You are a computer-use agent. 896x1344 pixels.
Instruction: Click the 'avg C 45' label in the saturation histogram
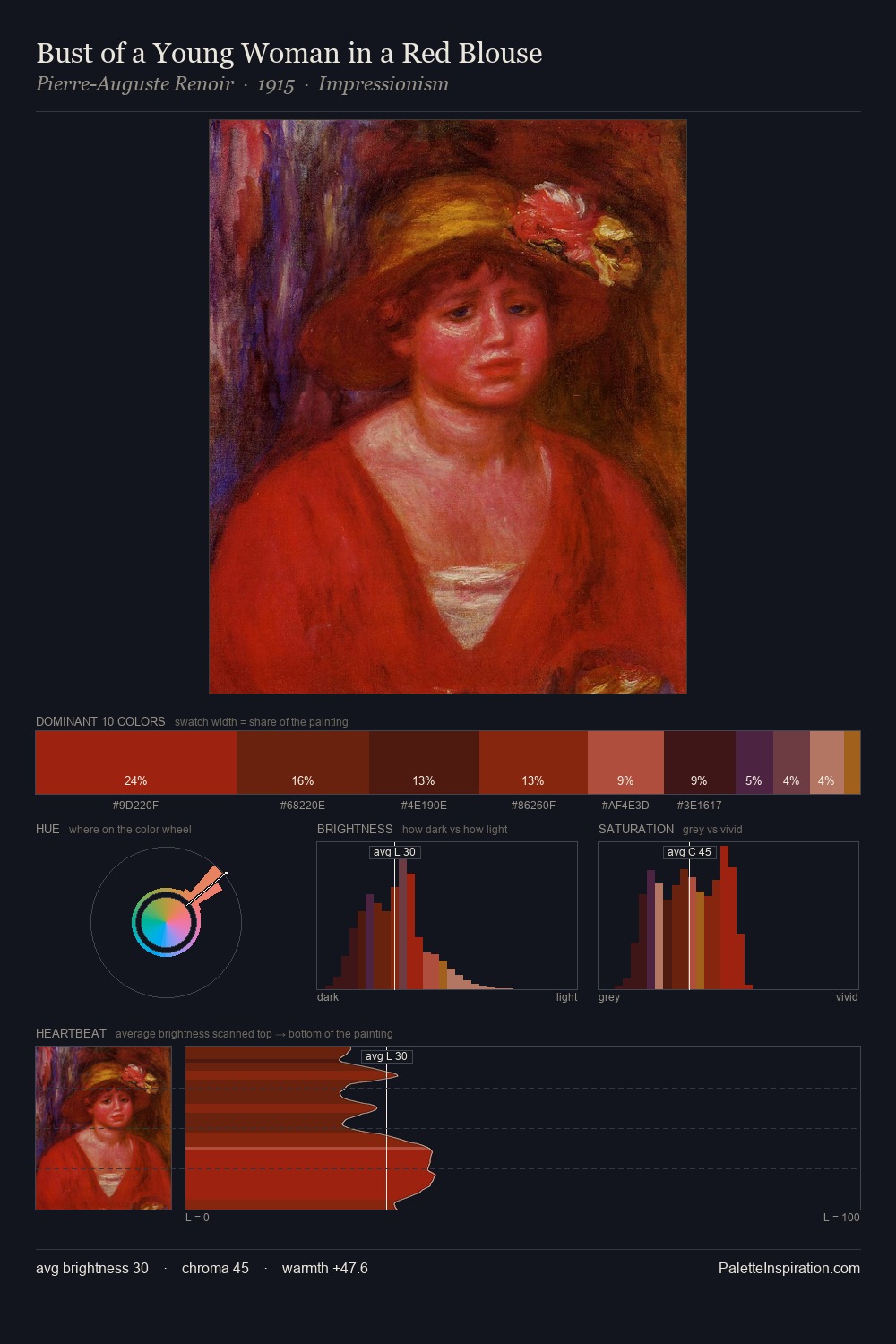click(x=689, y=852)
